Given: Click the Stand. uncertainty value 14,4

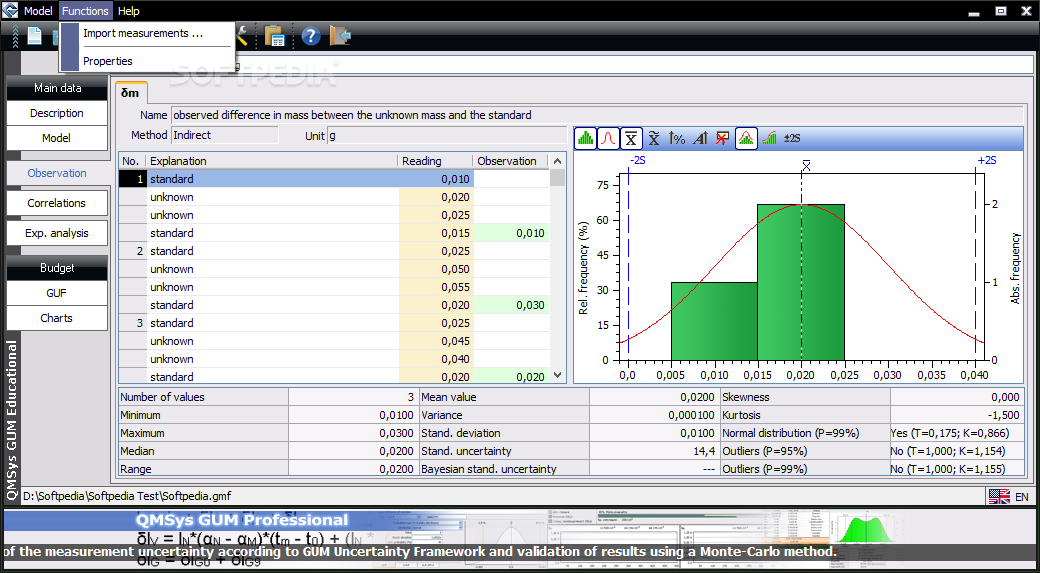Looking at the screenshot, I should [x=653, y=451].
